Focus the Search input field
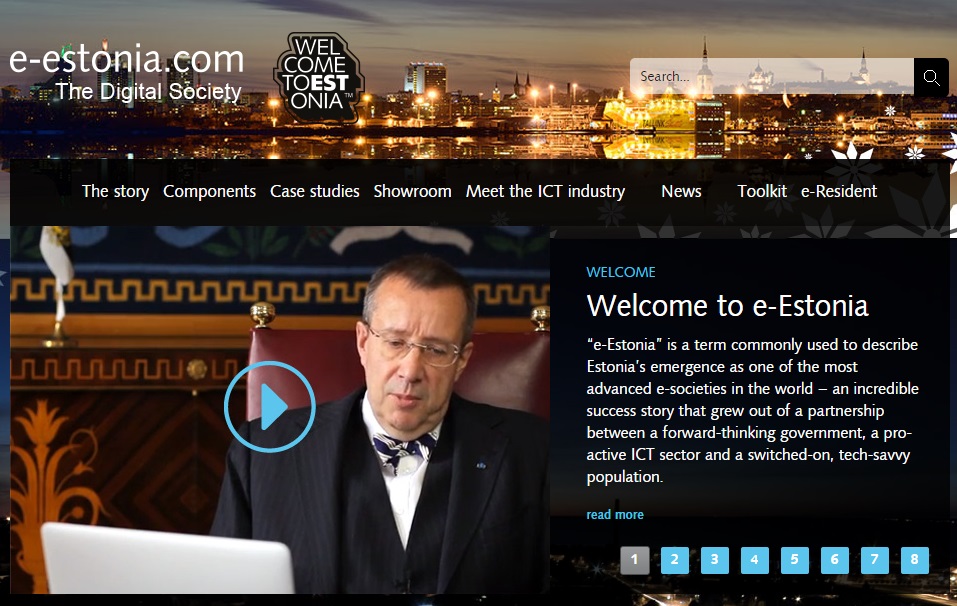957x606 pixels. click(x=772, y=76)
